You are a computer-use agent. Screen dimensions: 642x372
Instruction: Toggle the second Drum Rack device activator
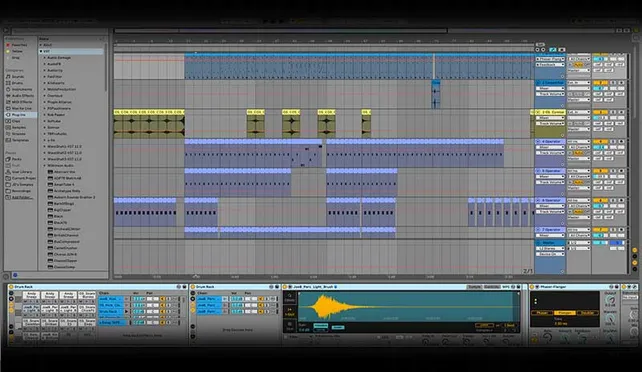(x=193, y=287)
